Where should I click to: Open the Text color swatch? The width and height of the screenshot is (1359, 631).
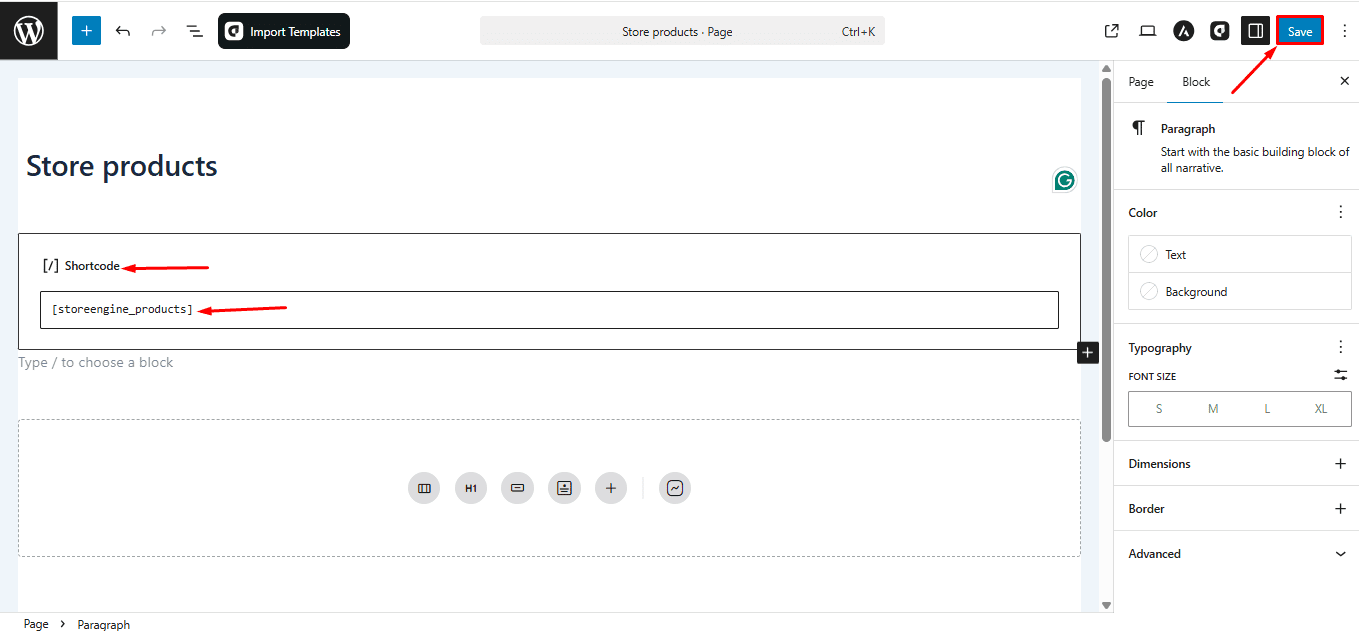1239,254
